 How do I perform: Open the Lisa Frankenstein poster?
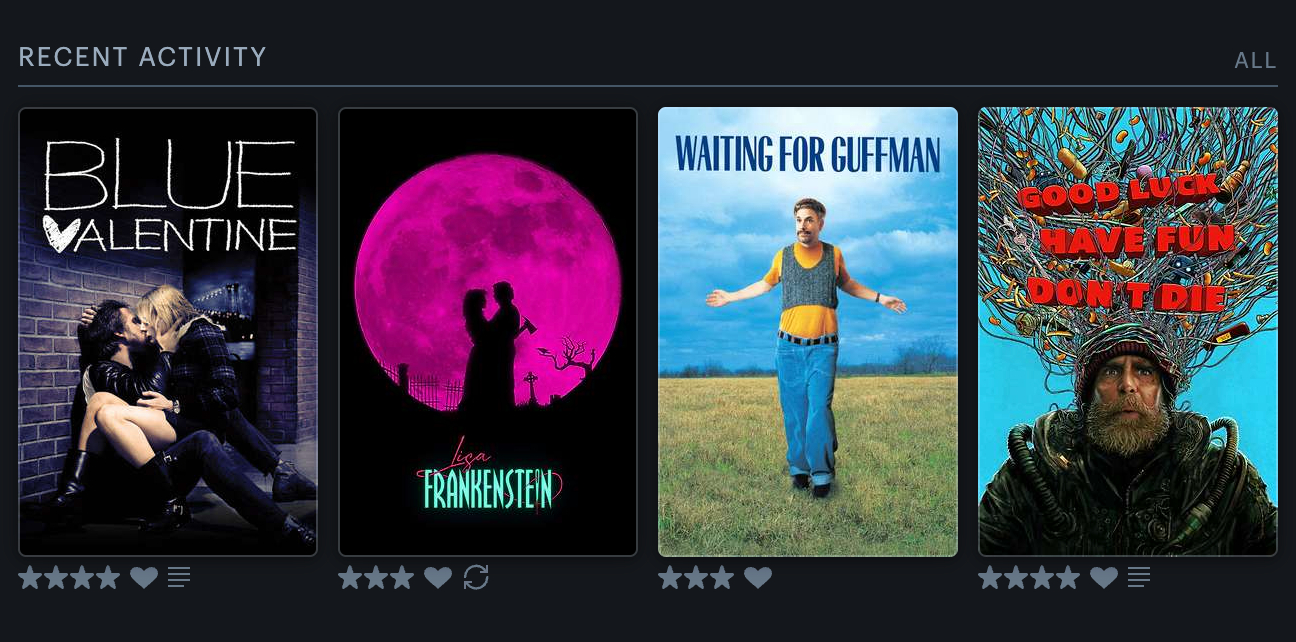pos(488,332)
